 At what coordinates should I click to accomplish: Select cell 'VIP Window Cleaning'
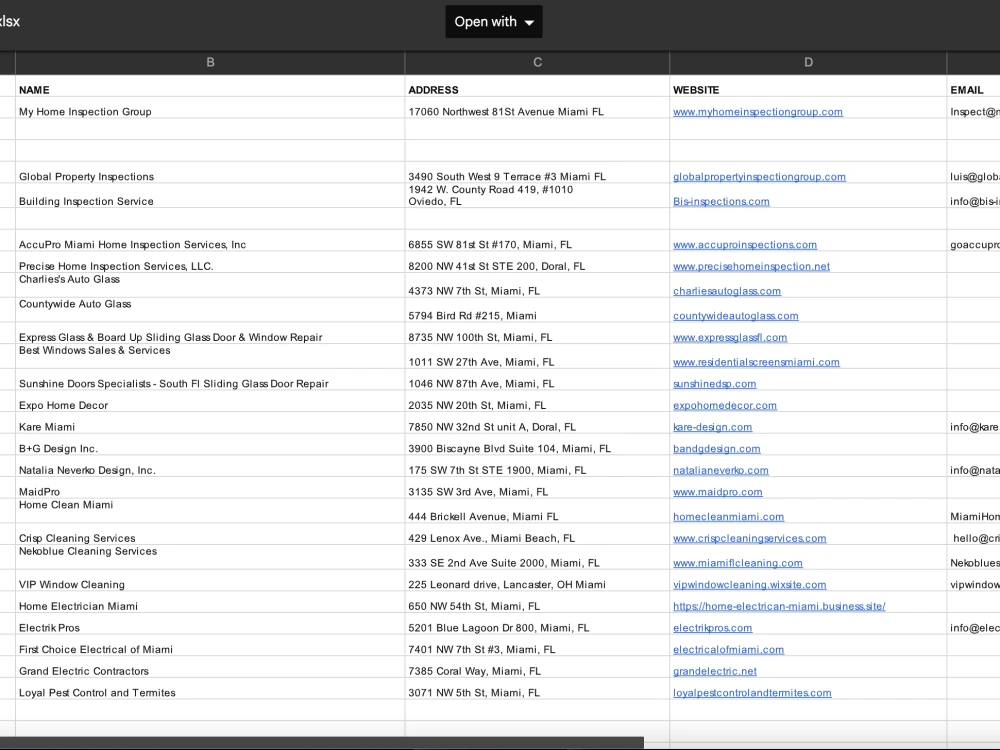210,582
